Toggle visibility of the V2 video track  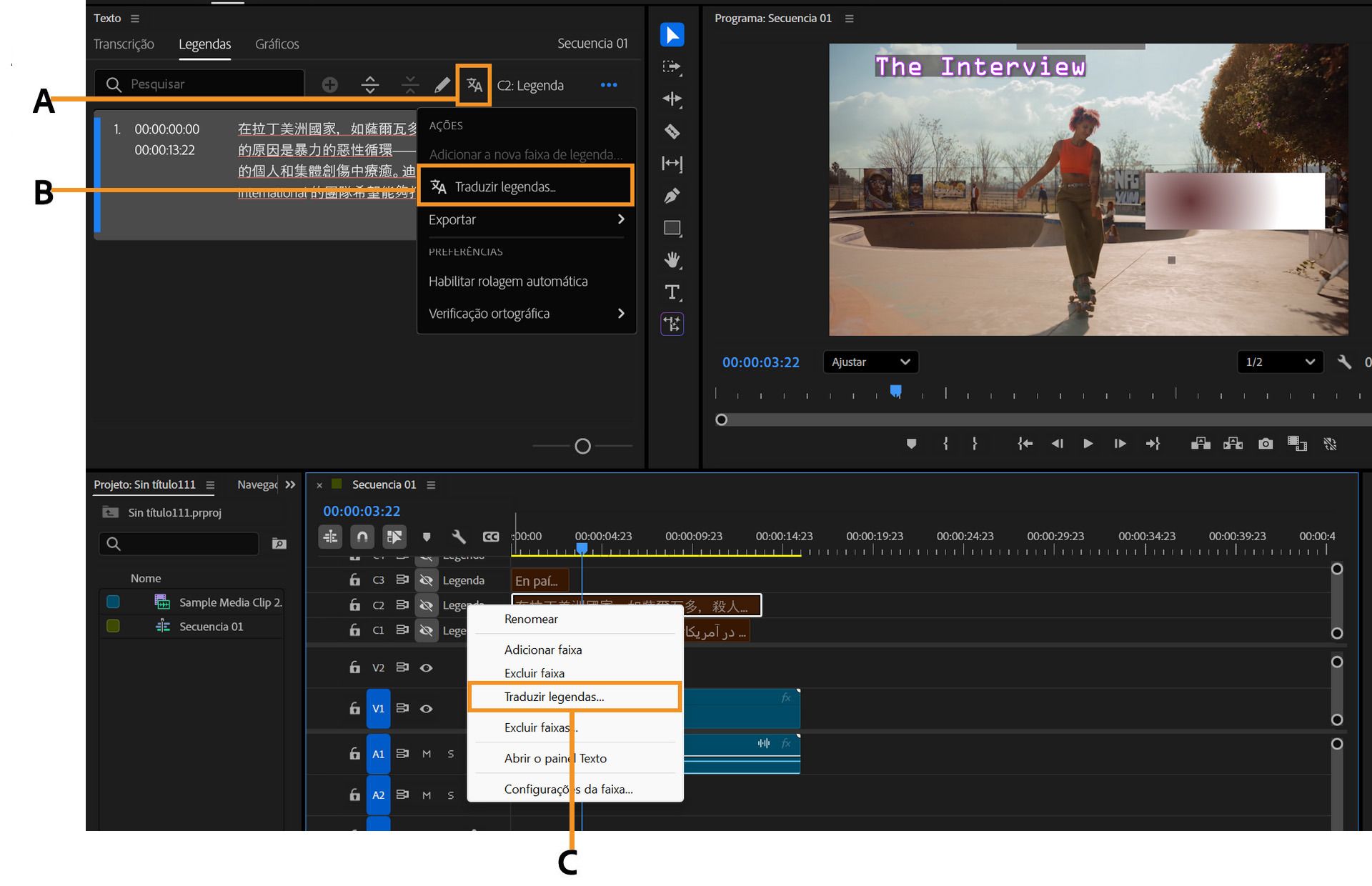427,667
